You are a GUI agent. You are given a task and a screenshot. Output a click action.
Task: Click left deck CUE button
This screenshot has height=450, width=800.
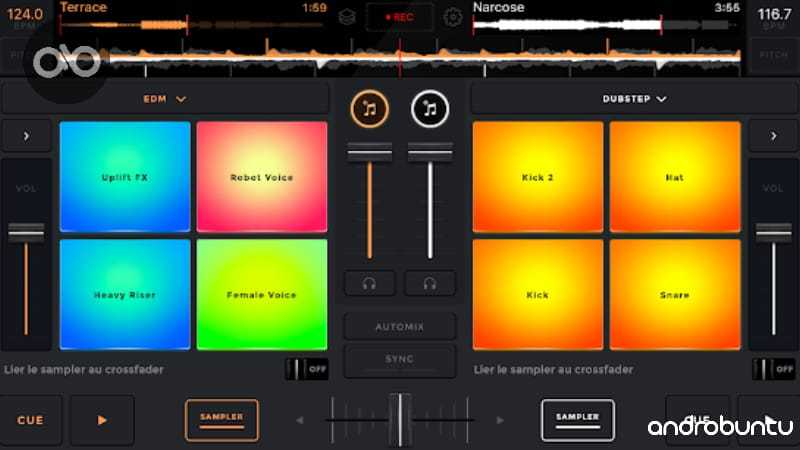point(30,420)
